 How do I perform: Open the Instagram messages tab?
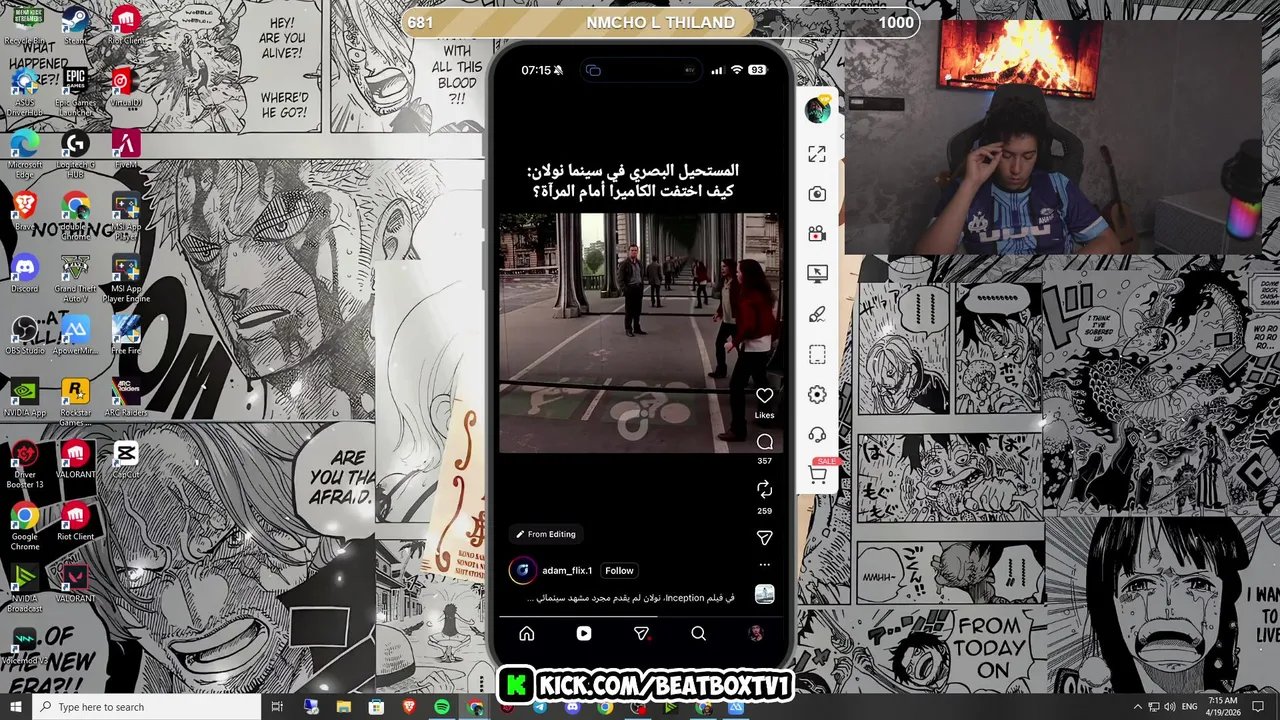(x=642, y=633)
